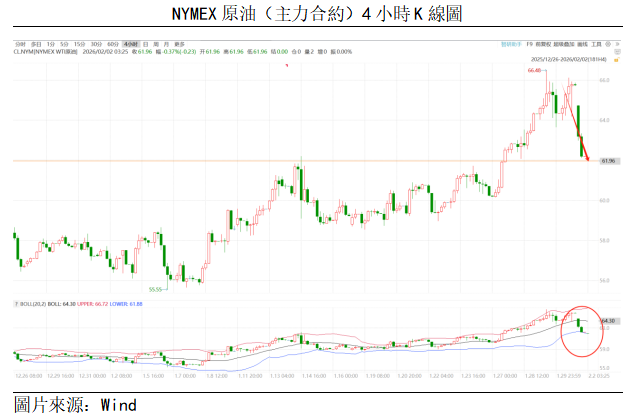Open the BOLL indicator settings icon
Screen dimensions: 627x418
tap(16, 303)
